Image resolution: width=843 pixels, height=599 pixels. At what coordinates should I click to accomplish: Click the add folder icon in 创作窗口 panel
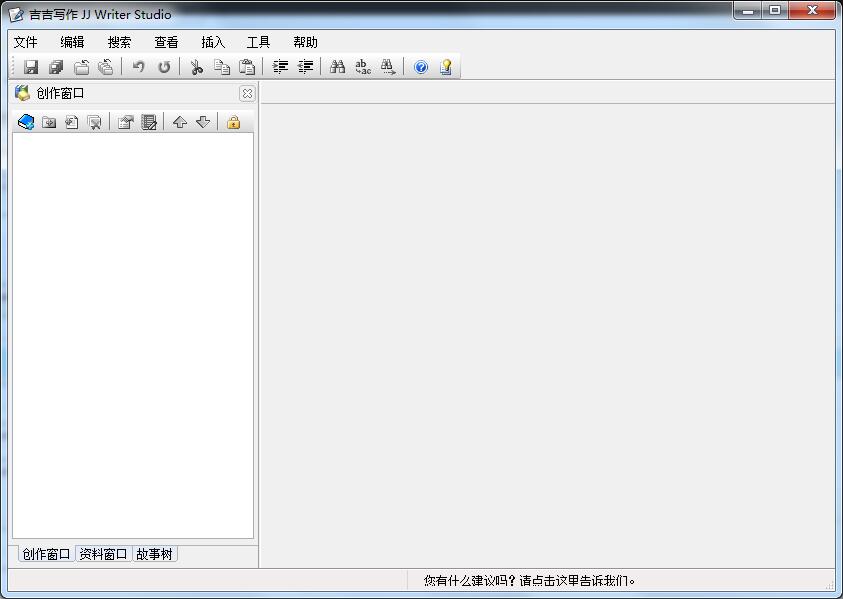49,122
